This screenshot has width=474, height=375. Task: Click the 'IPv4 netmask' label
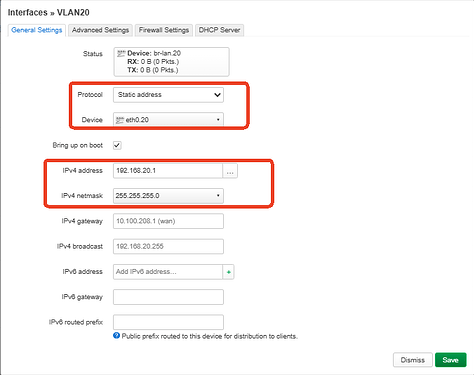pos(82,196)
